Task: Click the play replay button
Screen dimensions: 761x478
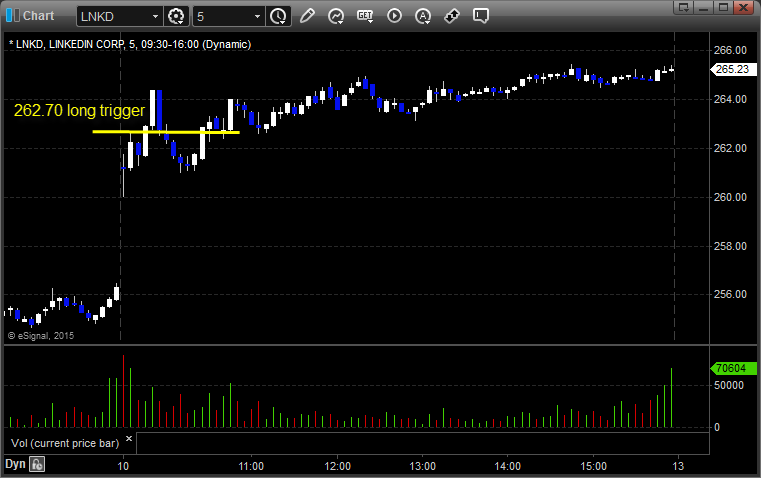Action: (x=394, y=16)
